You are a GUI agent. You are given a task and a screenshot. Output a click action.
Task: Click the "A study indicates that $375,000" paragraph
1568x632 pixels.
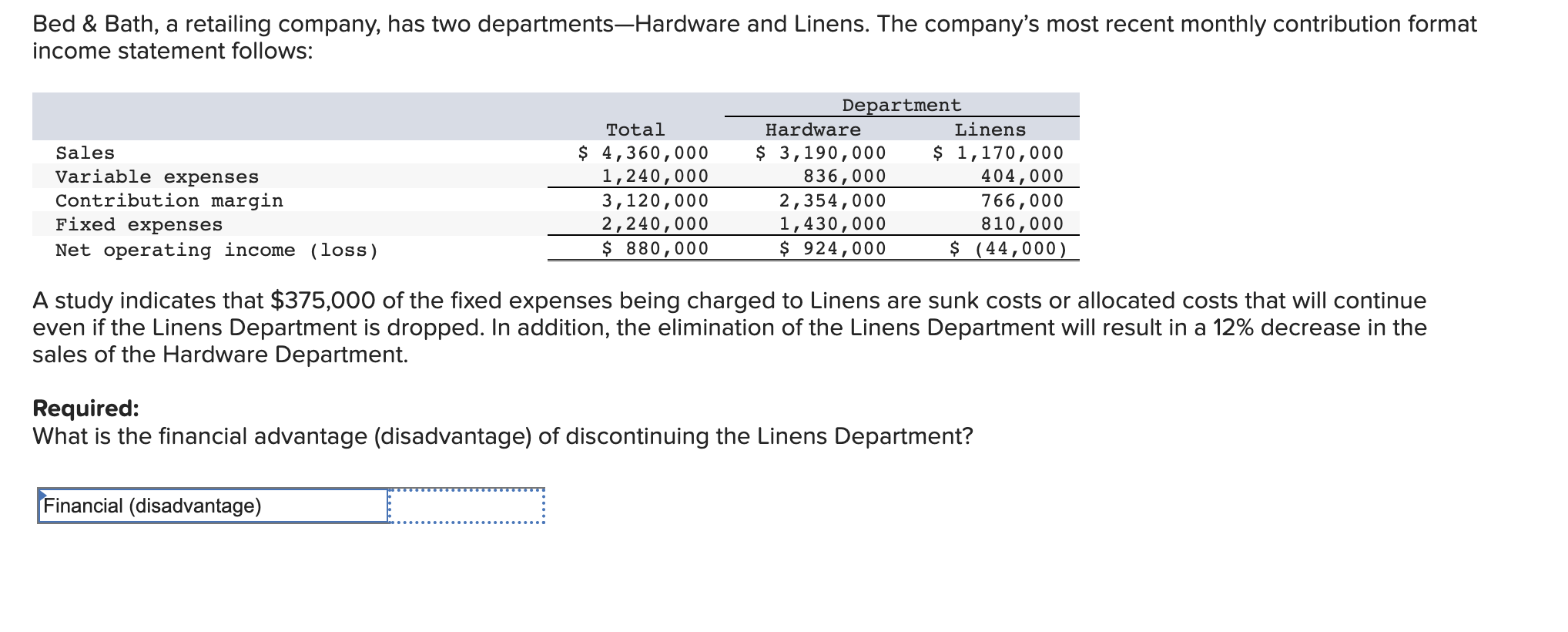[x=729, y=327]
